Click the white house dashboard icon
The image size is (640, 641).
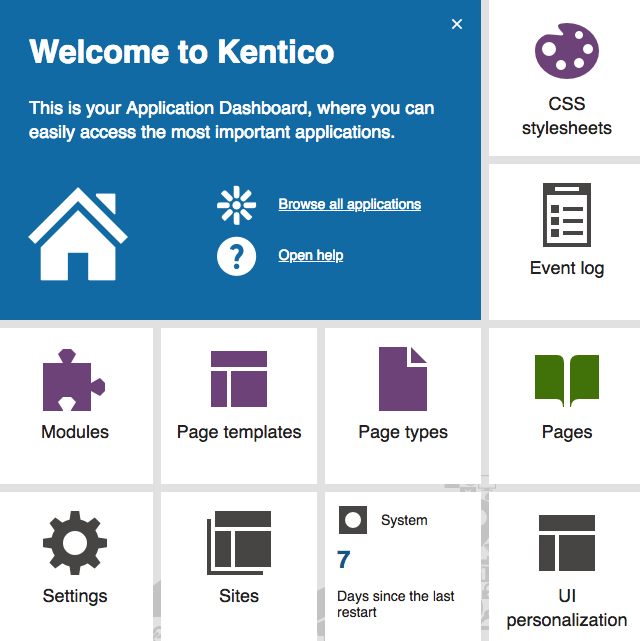pos(78,234)
